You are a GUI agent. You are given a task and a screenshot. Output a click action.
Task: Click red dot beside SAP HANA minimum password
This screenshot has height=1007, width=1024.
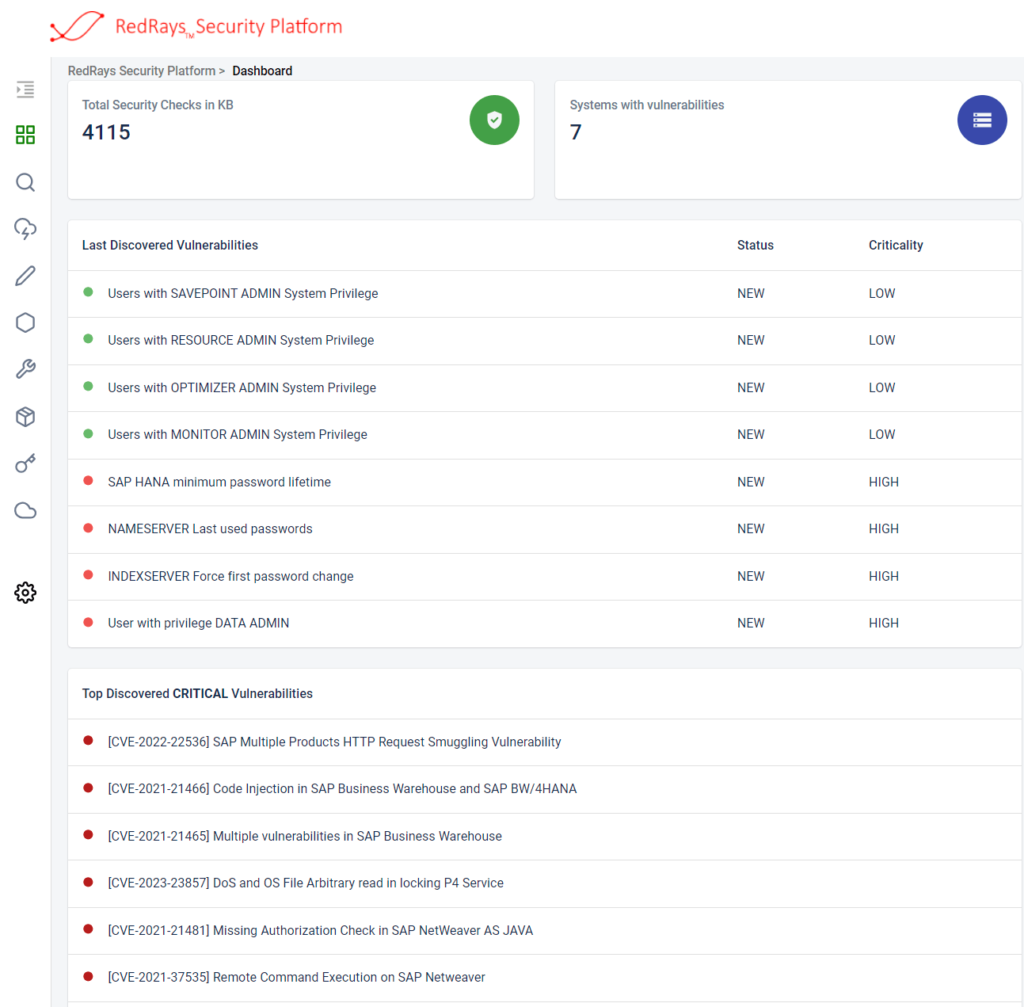(88, 481)
